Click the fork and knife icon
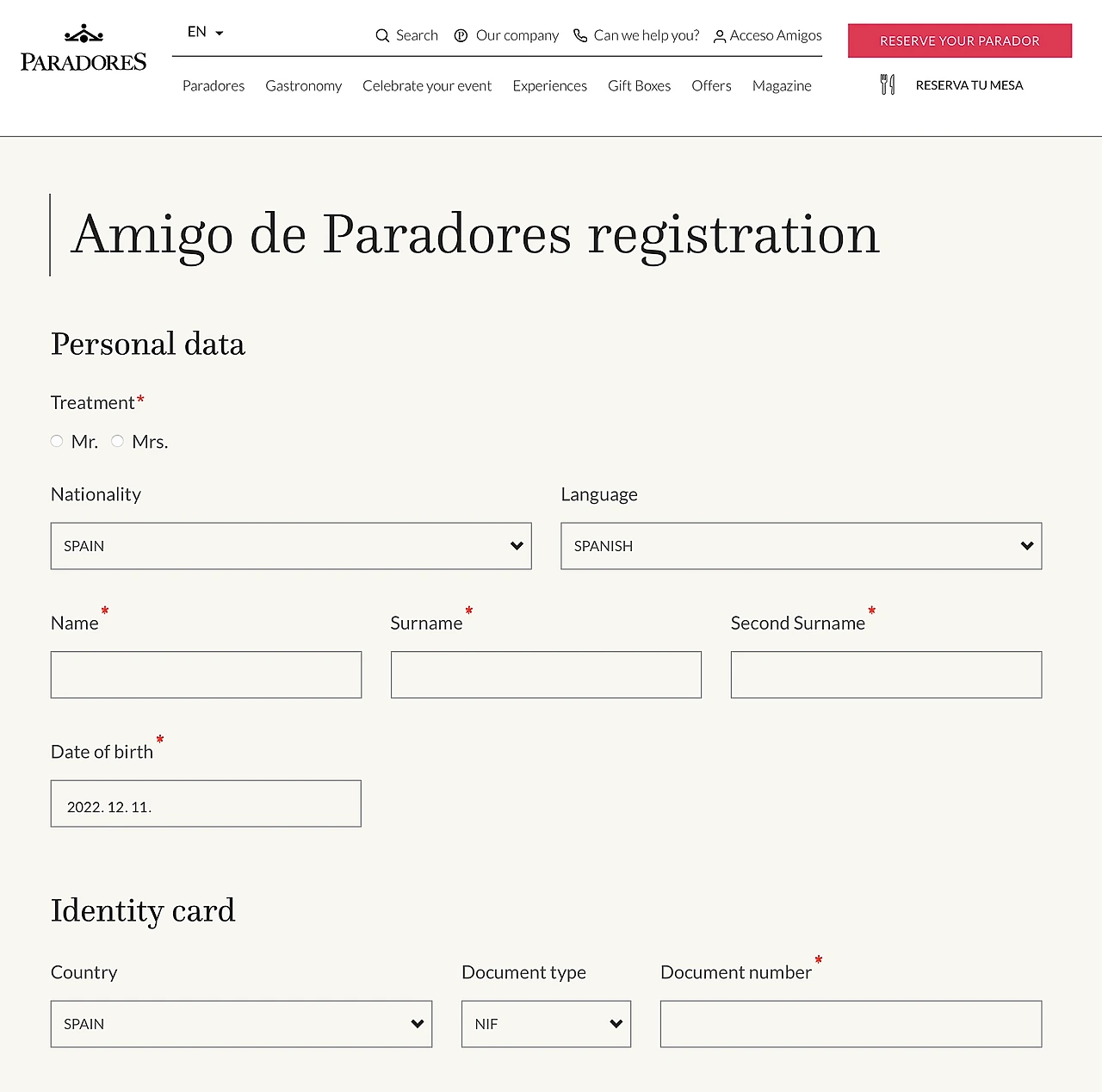 [x=888, y=84]
